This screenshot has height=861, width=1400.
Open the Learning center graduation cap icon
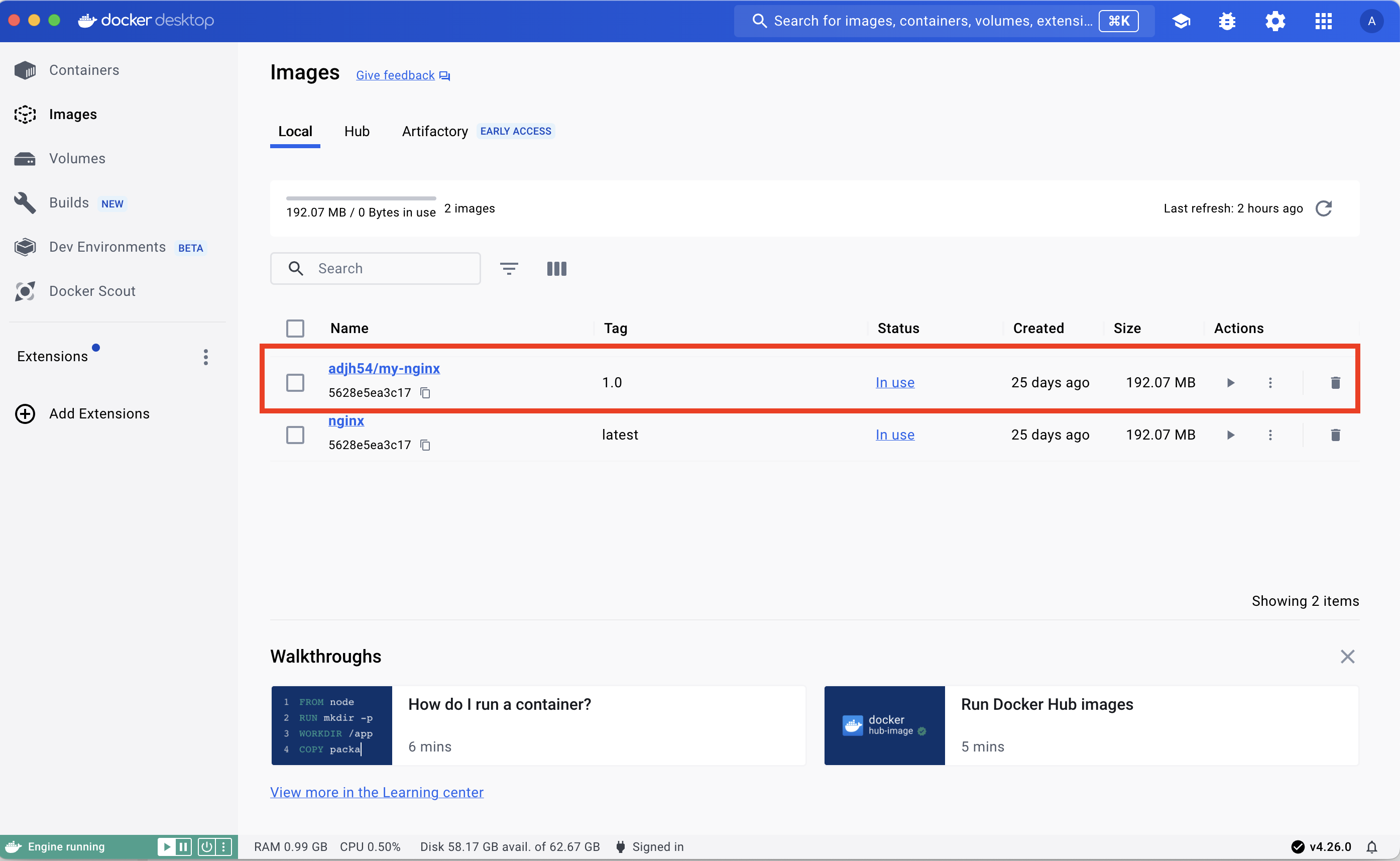click(x=1182, y=21)
